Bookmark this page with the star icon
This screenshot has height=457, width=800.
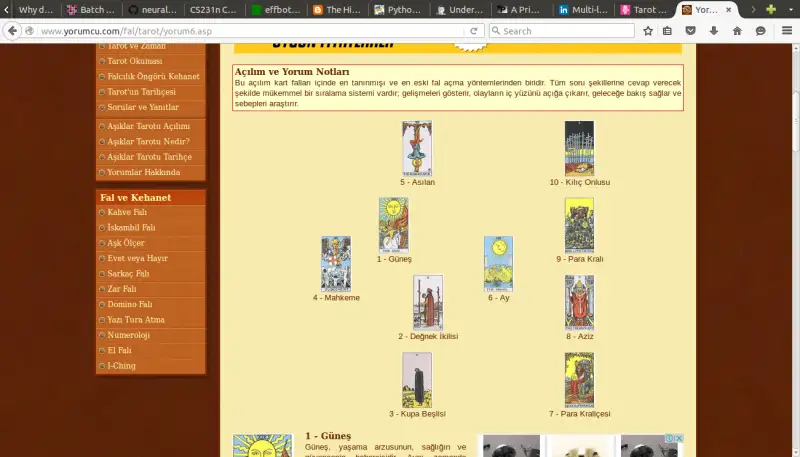648,31
